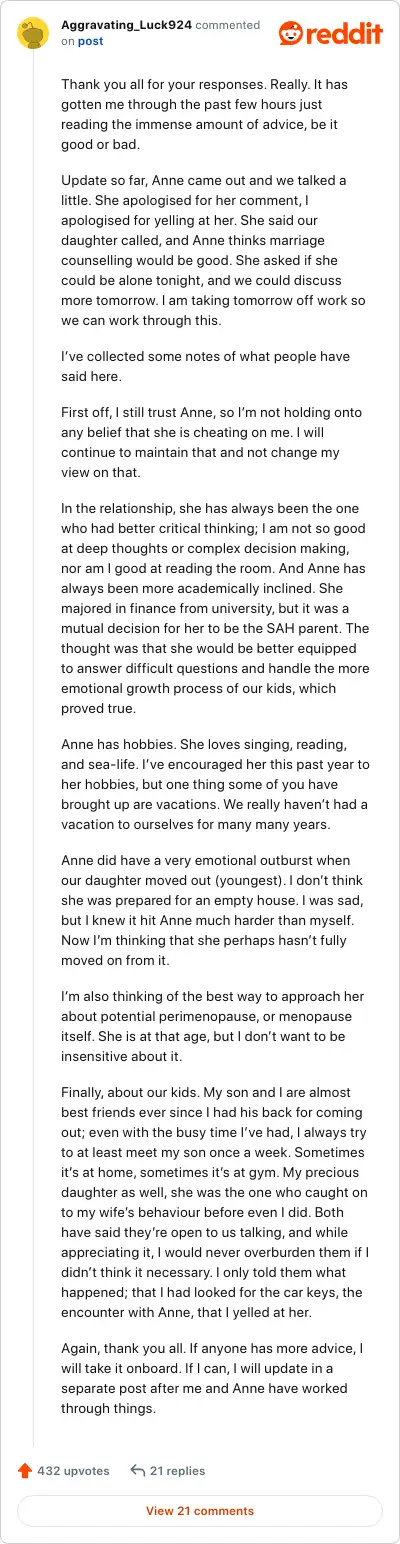This screenshot has width=400, height=1544.
Task: Open the 21 replies link
Action: (178, 1471)
